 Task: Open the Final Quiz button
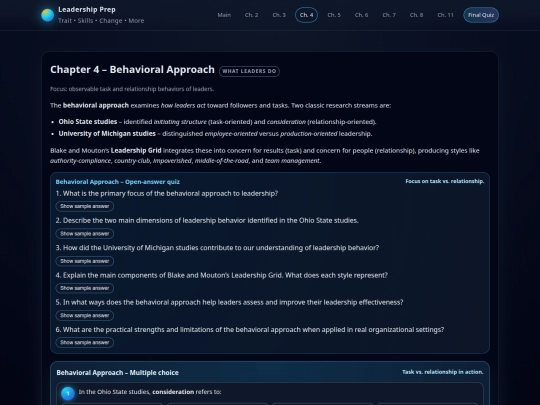coord(481,15)
